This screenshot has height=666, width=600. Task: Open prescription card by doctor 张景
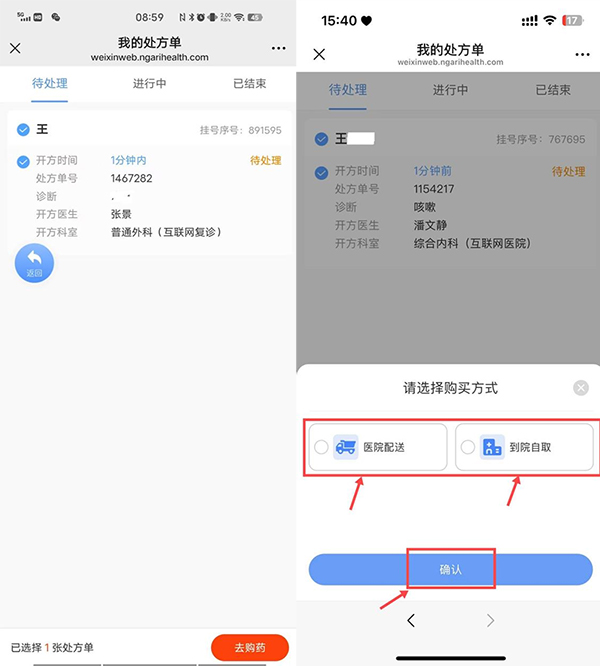click(x=149, y=196)
